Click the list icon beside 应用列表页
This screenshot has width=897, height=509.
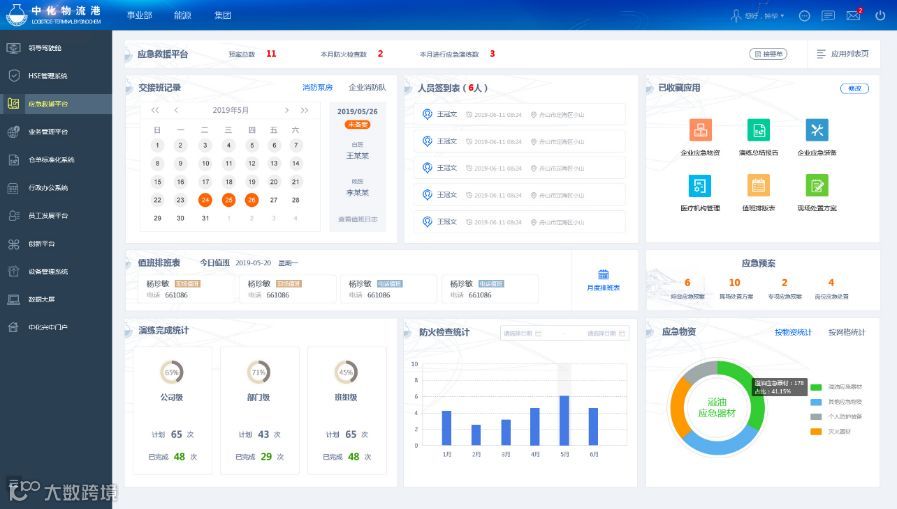pos(821,54)
